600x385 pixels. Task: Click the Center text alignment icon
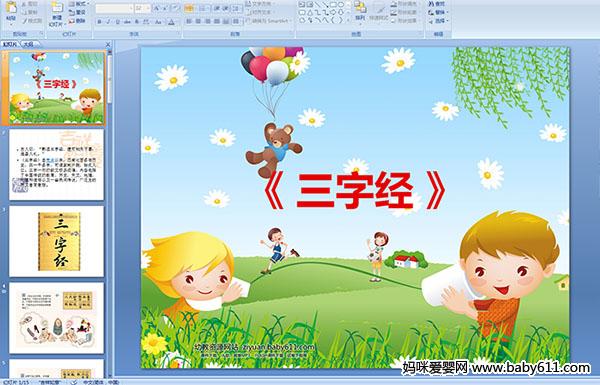tap(198, 22)
